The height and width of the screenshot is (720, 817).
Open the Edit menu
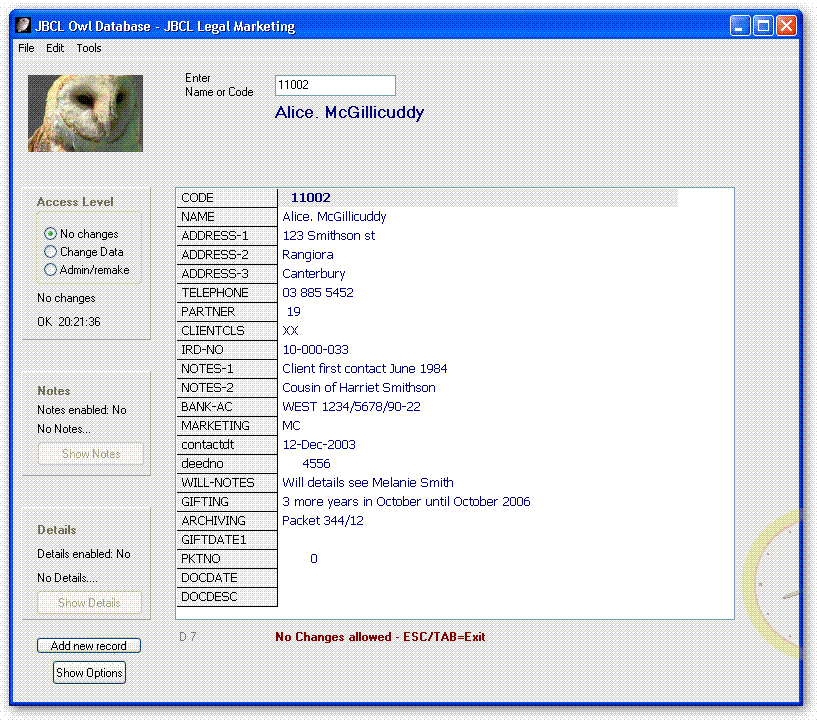(55, 48)
